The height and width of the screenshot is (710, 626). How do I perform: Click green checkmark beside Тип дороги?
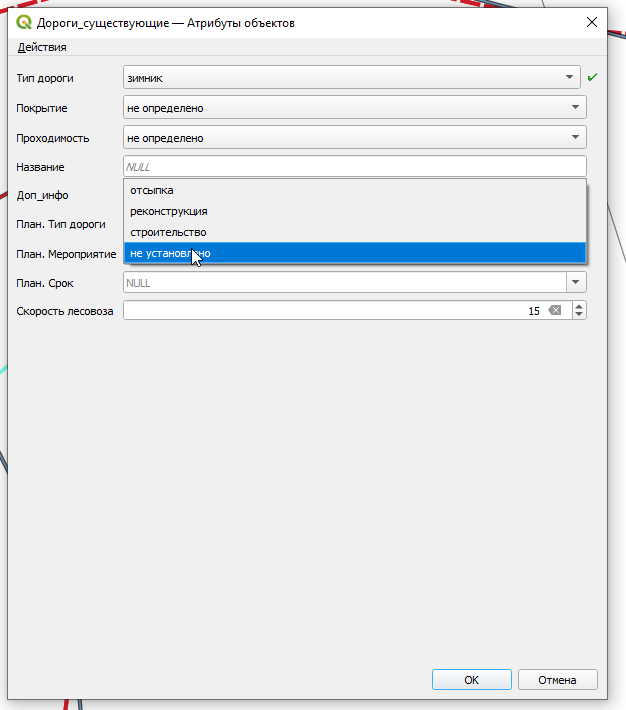(592, 77)
